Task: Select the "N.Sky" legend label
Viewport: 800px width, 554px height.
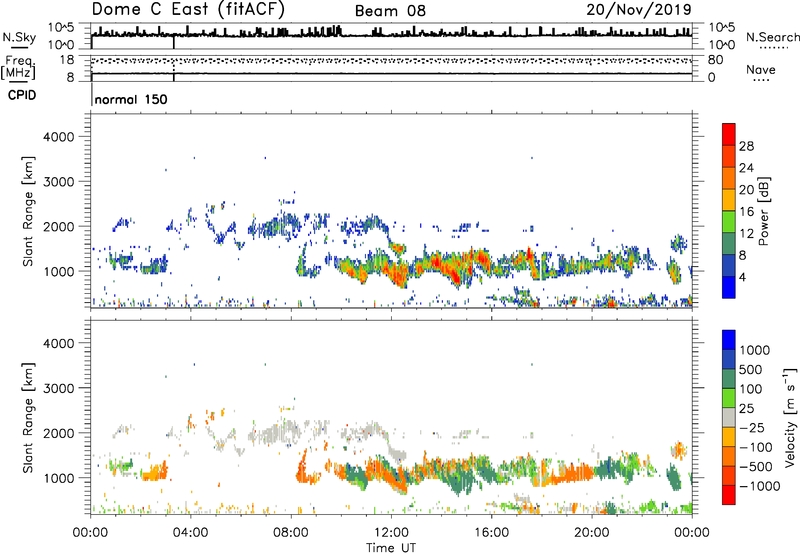Action: (19, 37)
